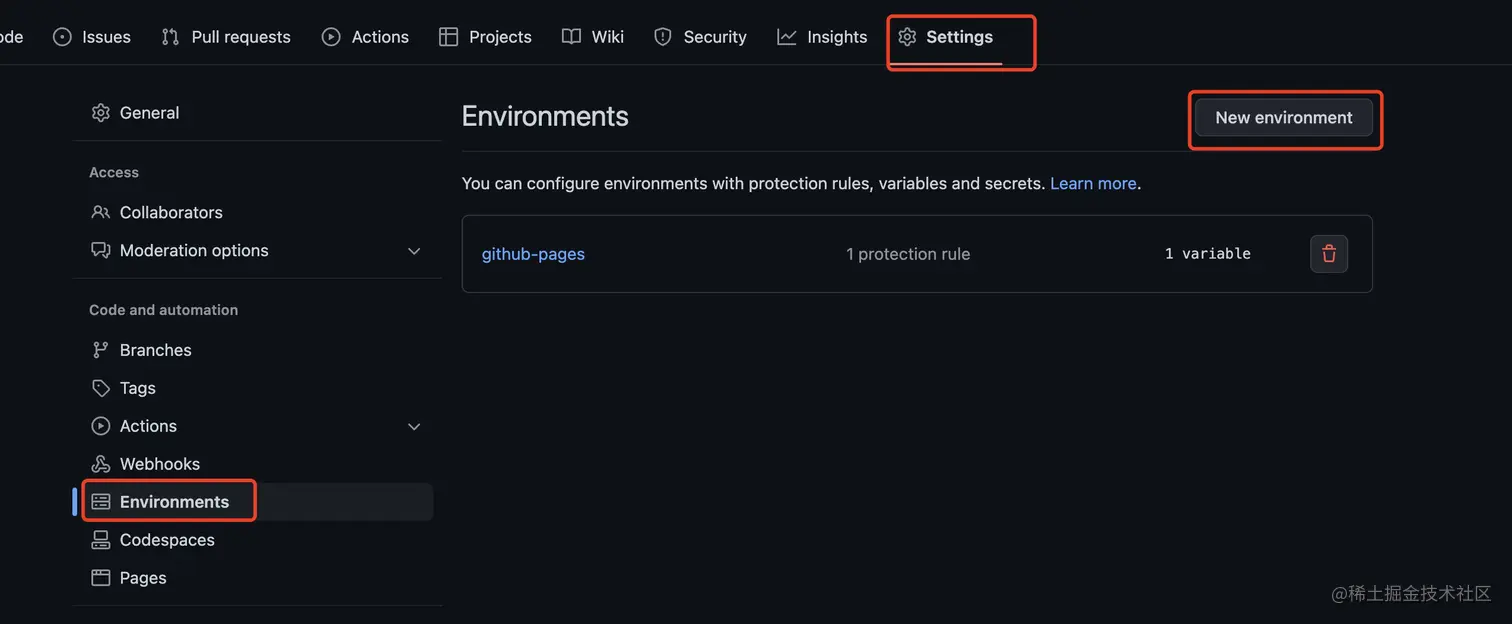Open the Wiki tab

point(593,37)
